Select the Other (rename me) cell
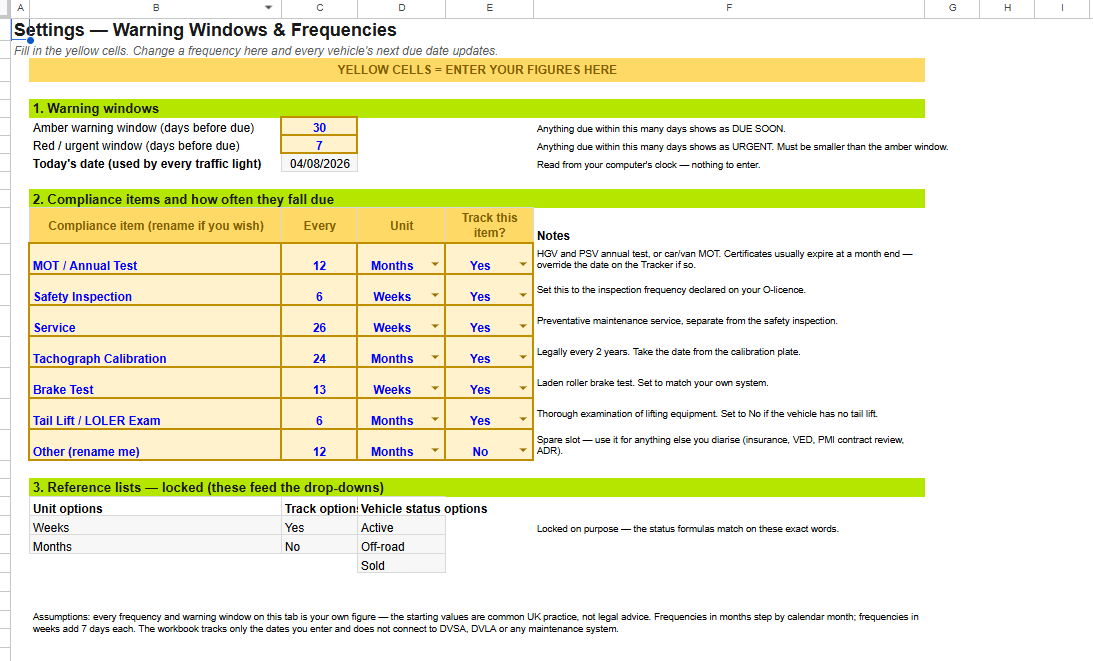This screenshot has width=1093, height=661. pyautogui.click(x=155, y=445)
